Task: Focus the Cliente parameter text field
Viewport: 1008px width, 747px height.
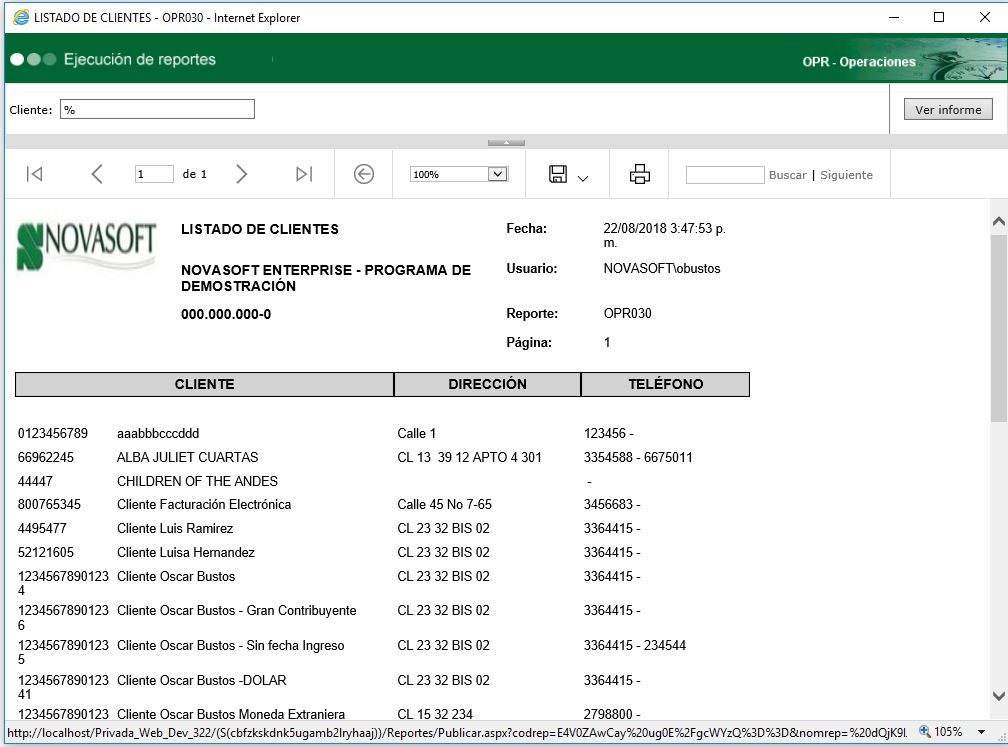Action: (157, 110)
